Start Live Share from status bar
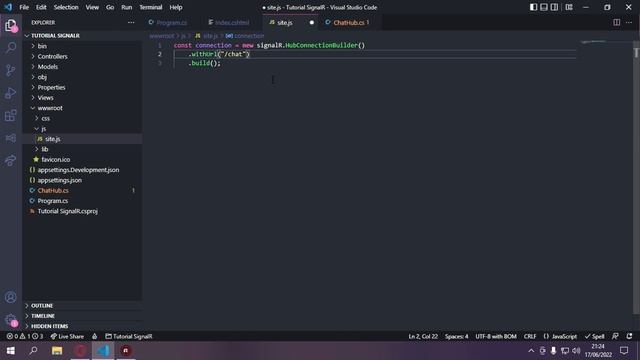Image resolution: width=640 pixels, height=360 pixels. point(67,336)
